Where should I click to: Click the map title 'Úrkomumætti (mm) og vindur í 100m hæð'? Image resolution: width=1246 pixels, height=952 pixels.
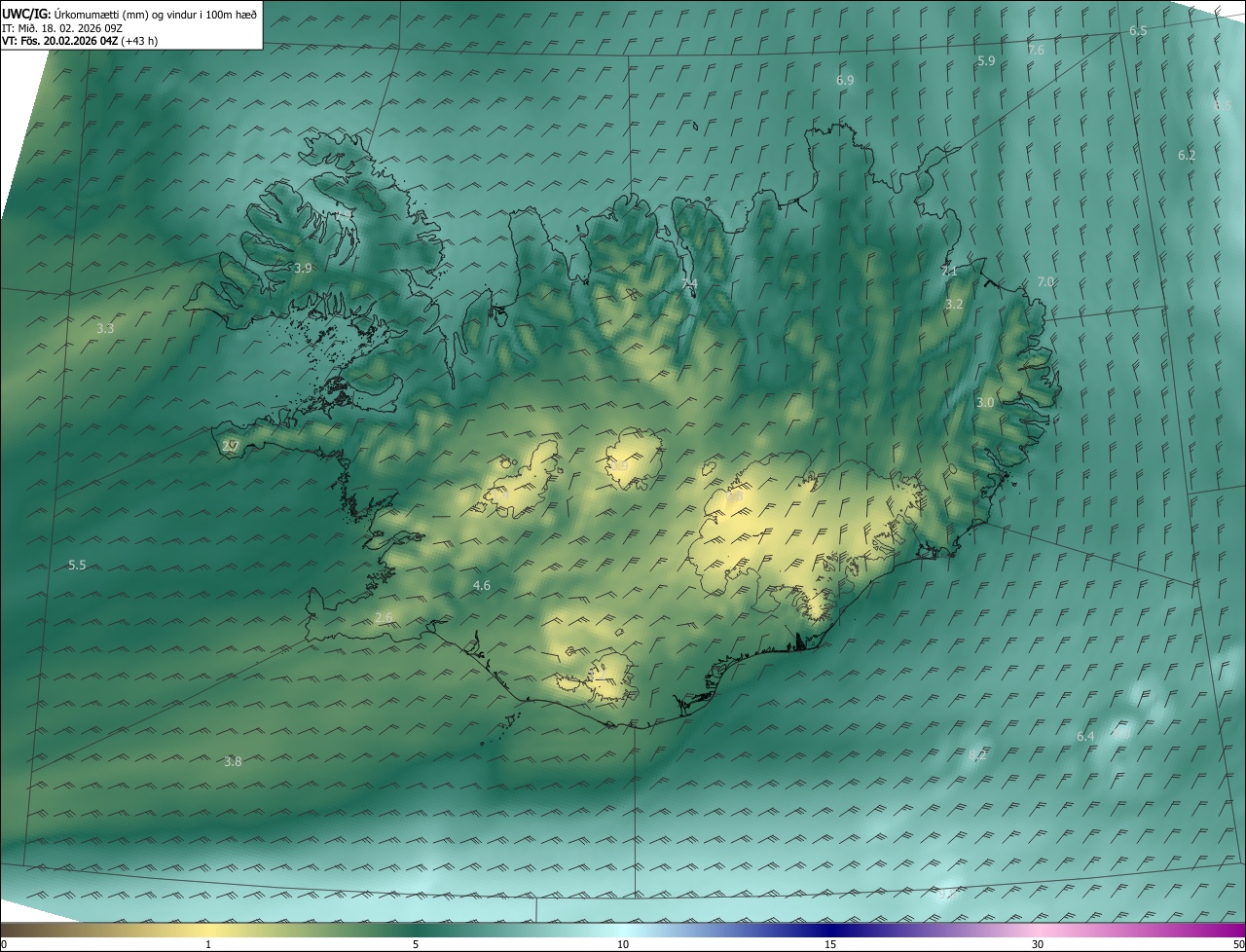pos(155,13)
